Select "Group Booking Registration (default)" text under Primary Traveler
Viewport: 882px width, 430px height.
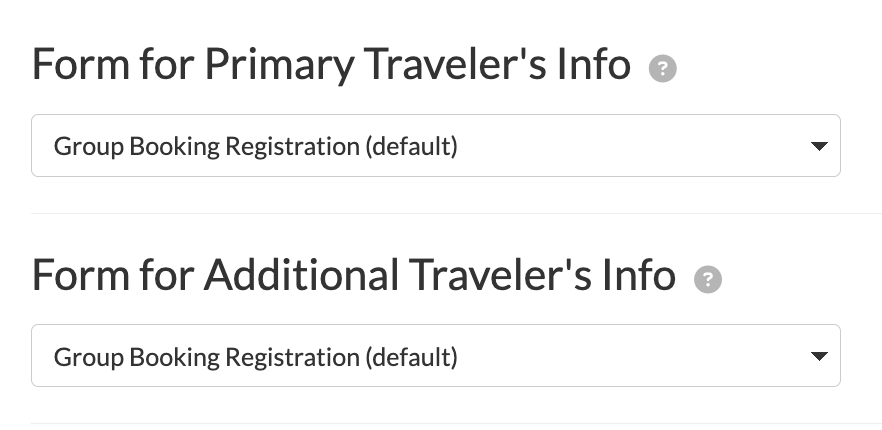(x=255, y=147)
